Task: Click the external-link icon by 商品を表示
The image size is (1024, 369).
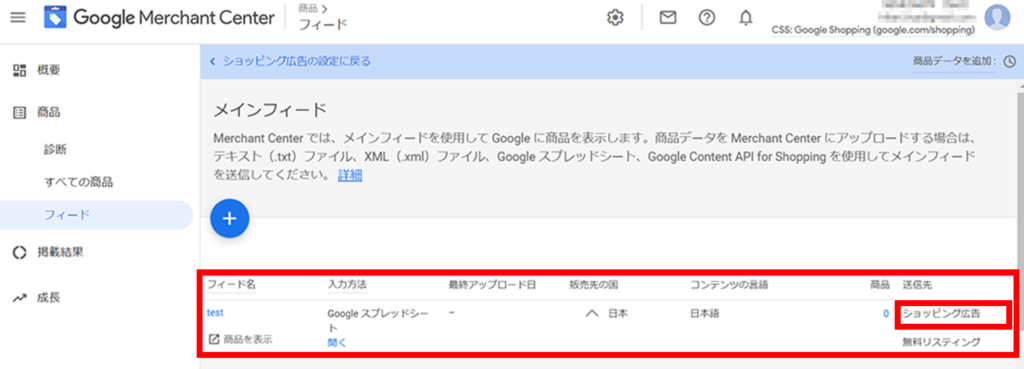Action: point(214,340)
